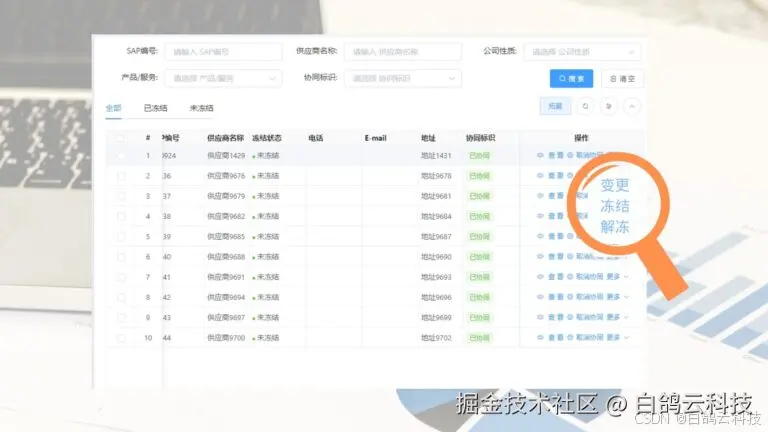
Task: Expand 更多 menu for 供应商9691
Action: [x=617, y=277]
